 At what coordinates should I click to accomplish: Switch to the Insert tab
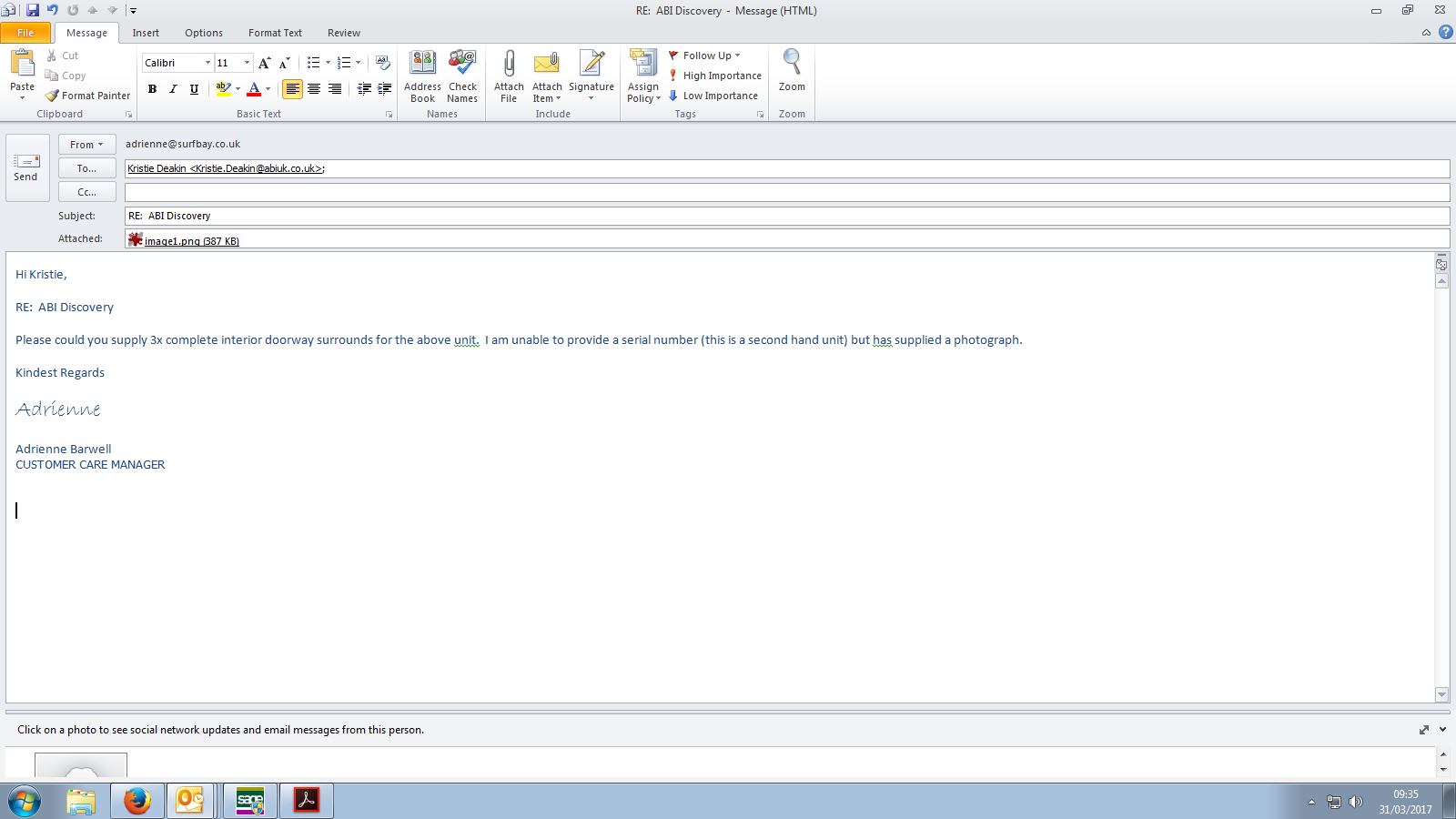tap(146, 33)
